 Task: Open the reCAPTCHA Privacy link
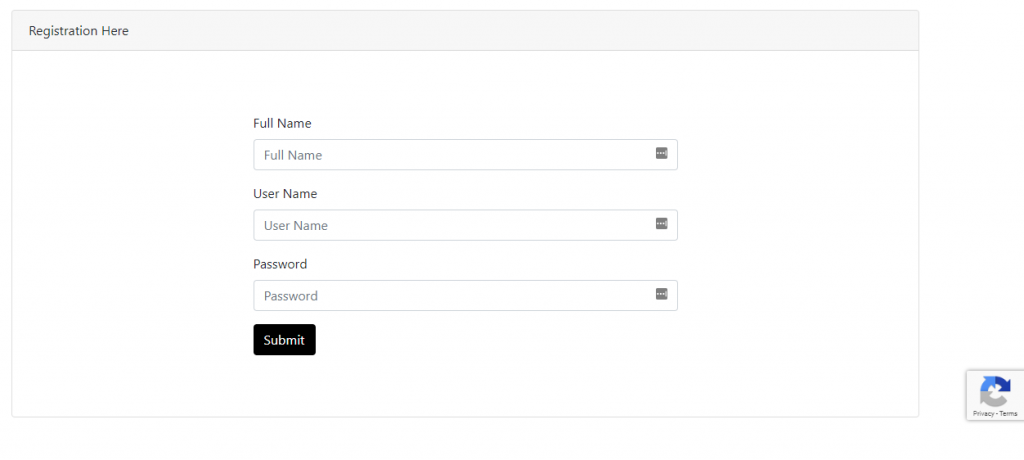[983, 414]
